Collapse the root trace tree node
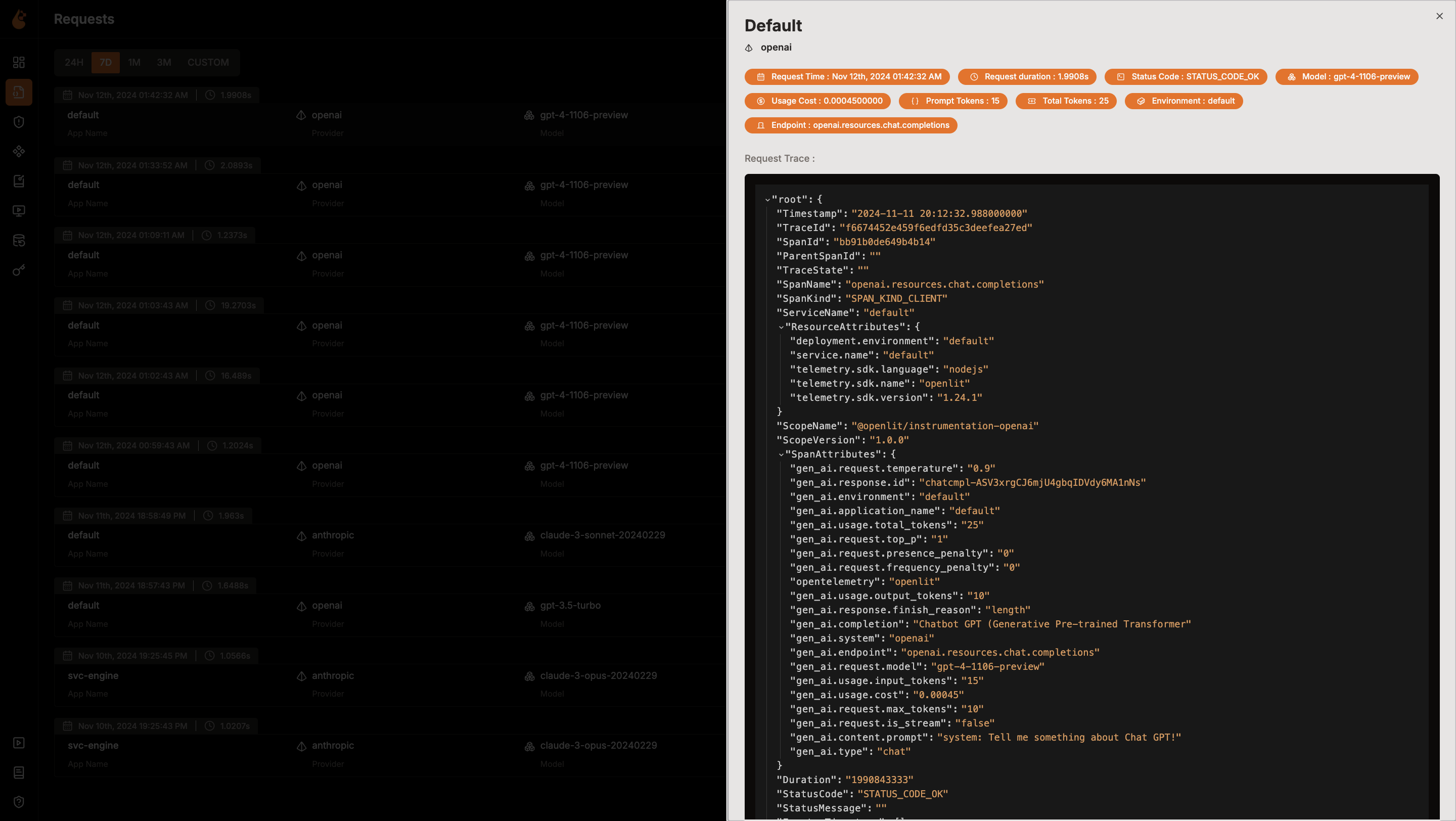 767,200
